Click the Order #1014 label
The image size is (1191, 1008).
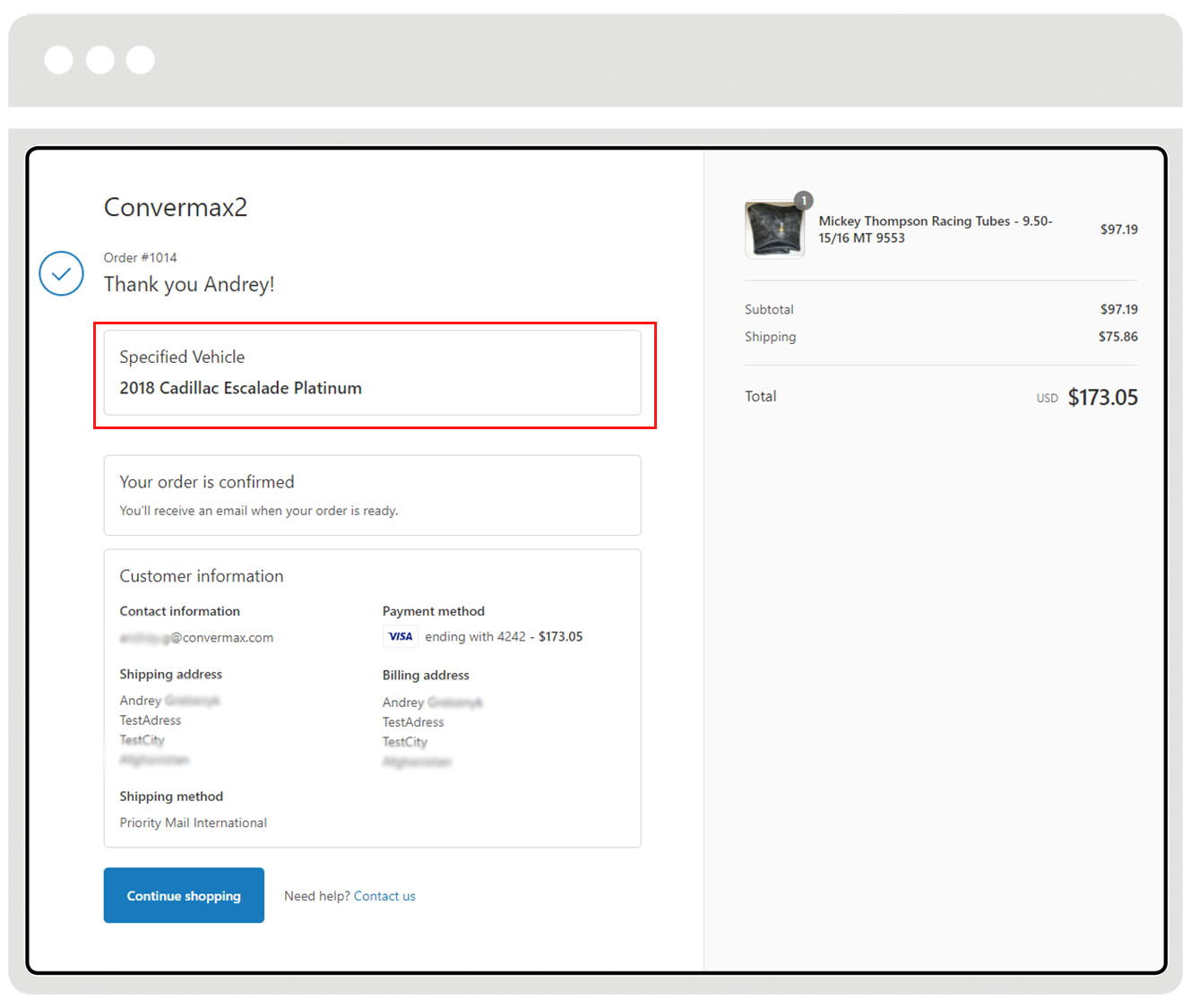[141, 258]
